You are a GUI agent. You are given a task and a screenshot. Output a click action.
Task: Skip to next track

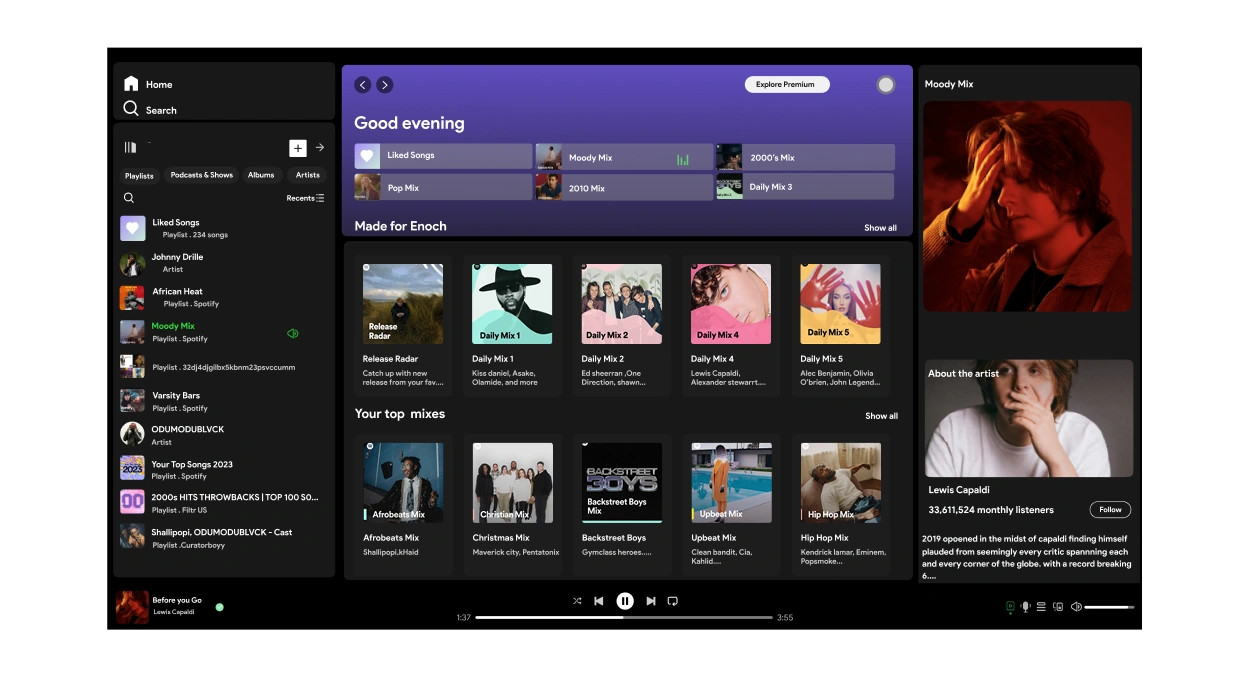pos(651,601)
